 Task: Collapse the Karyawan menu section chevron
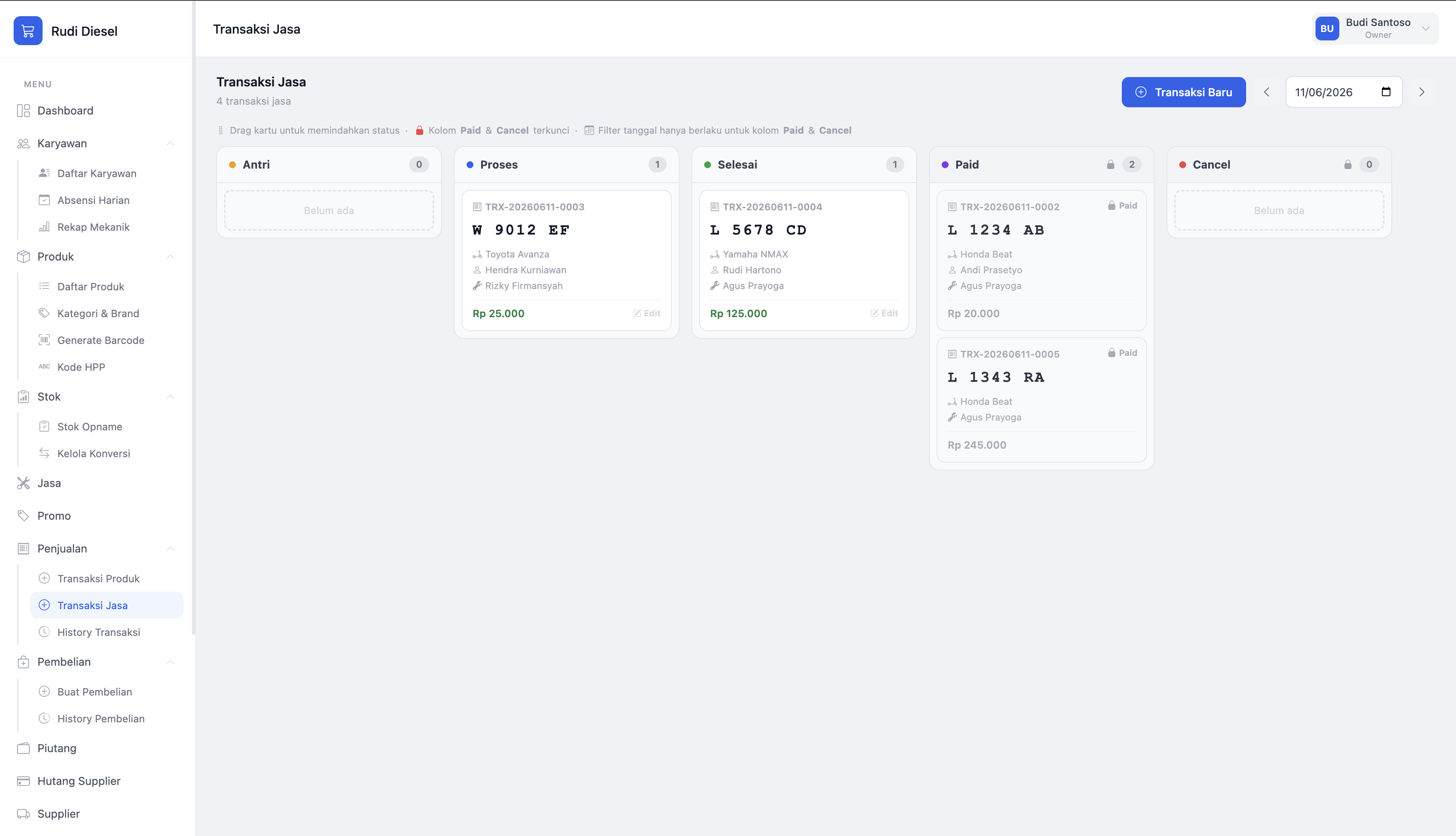(170, 143)
